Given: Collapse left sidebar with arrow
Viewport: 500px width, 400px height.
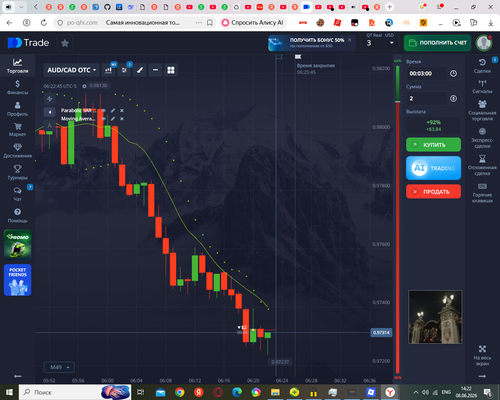Looking at the screenshot, I should tap(17, 376).
